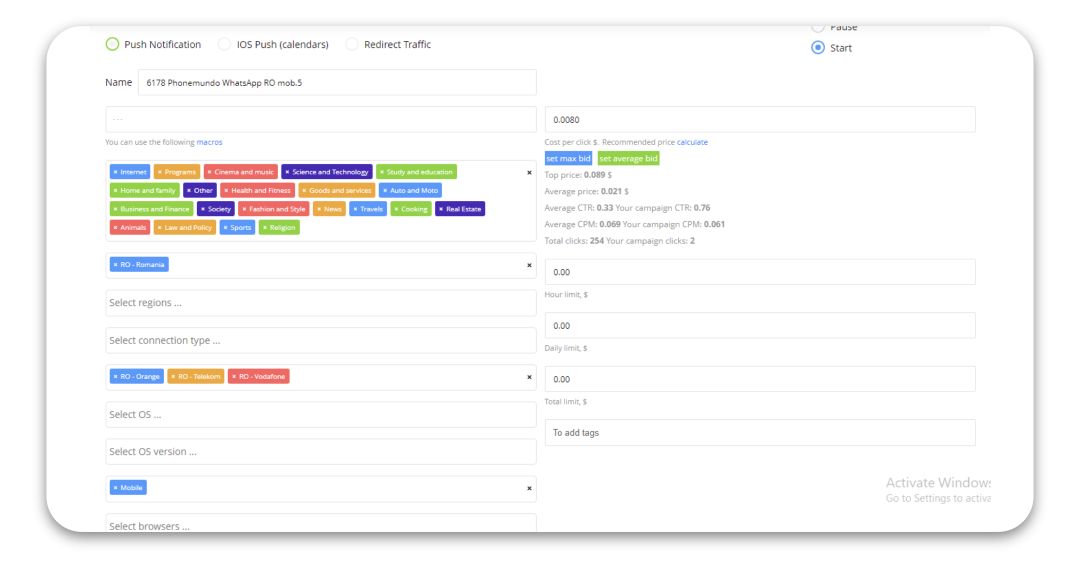Click the campaign Name input field

pyautogui.click(x=337, y=82)
